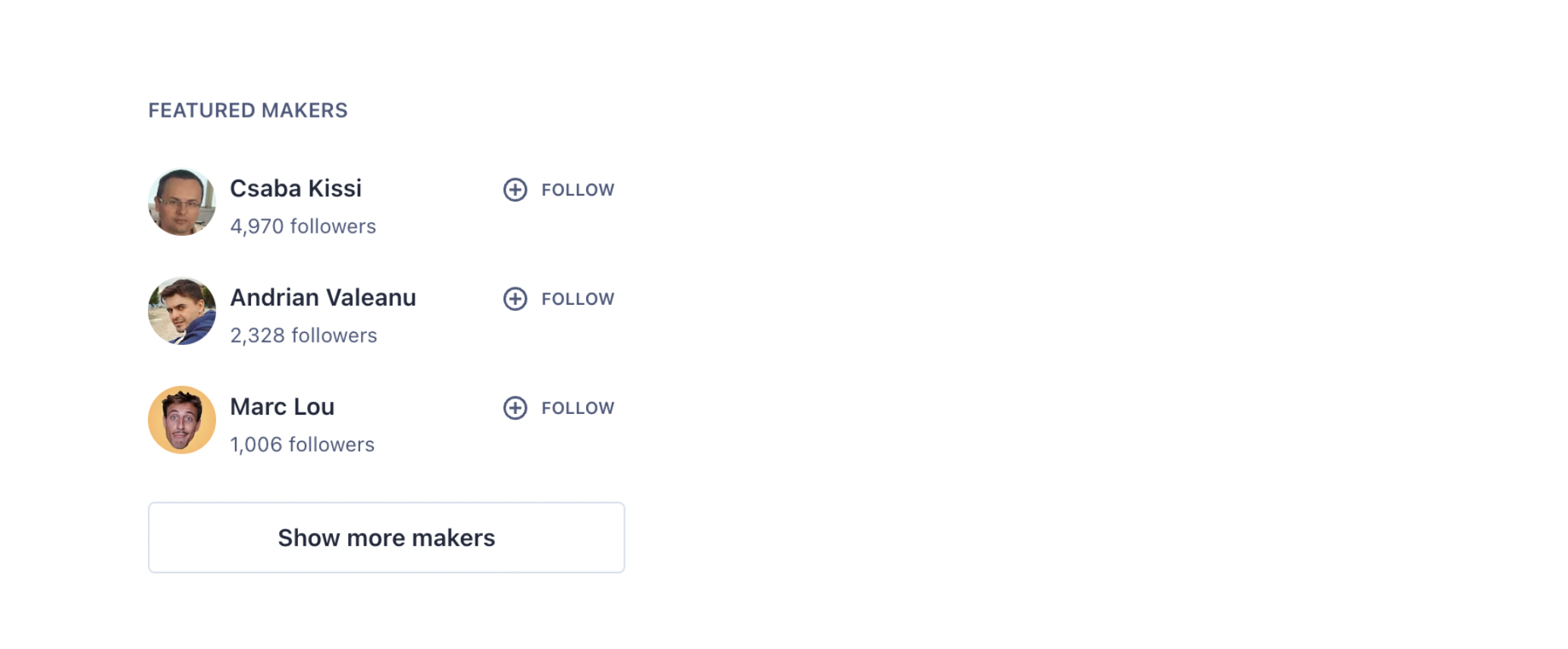Click the 2,328 followers count
1568x649 pixels.
tap(303, 336)
